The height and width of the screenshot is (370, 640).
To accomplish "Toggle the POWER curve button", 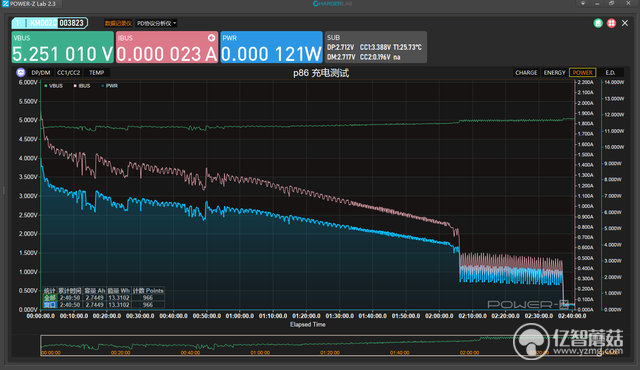I will (582, 73).
